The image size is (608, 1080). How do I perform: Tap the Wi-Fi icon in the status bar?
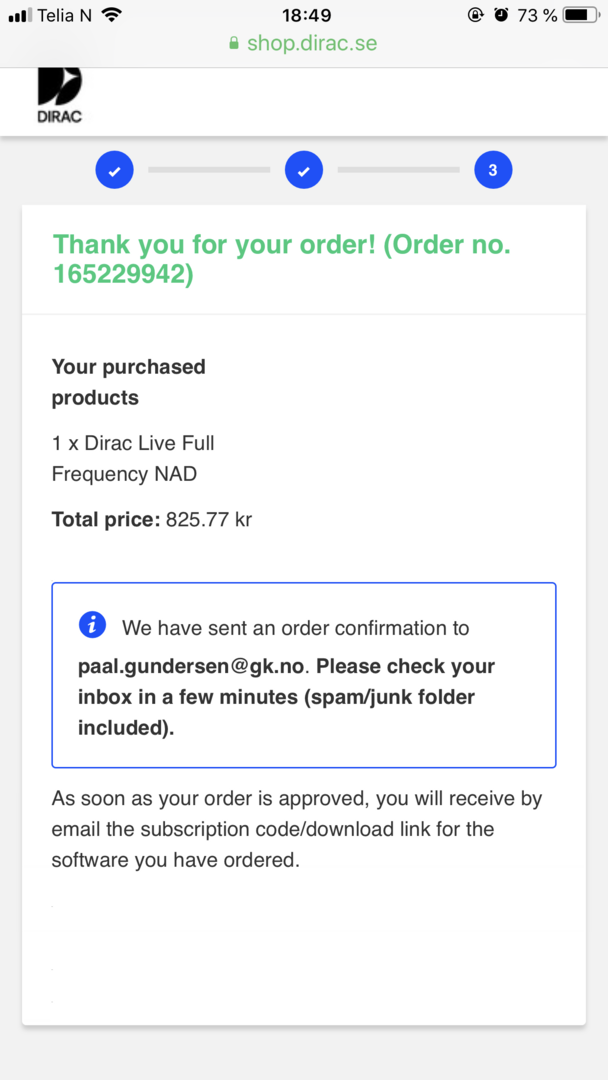(111, 15)
